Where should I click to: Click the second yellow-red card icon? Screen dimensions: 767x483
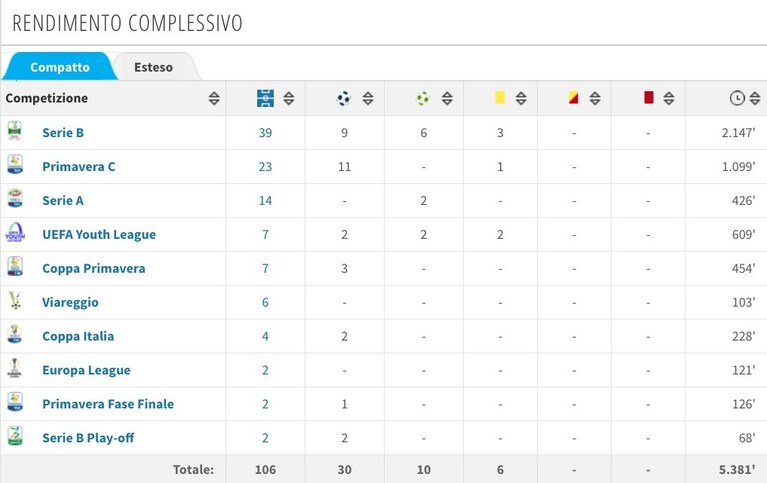tap(573, 97)
